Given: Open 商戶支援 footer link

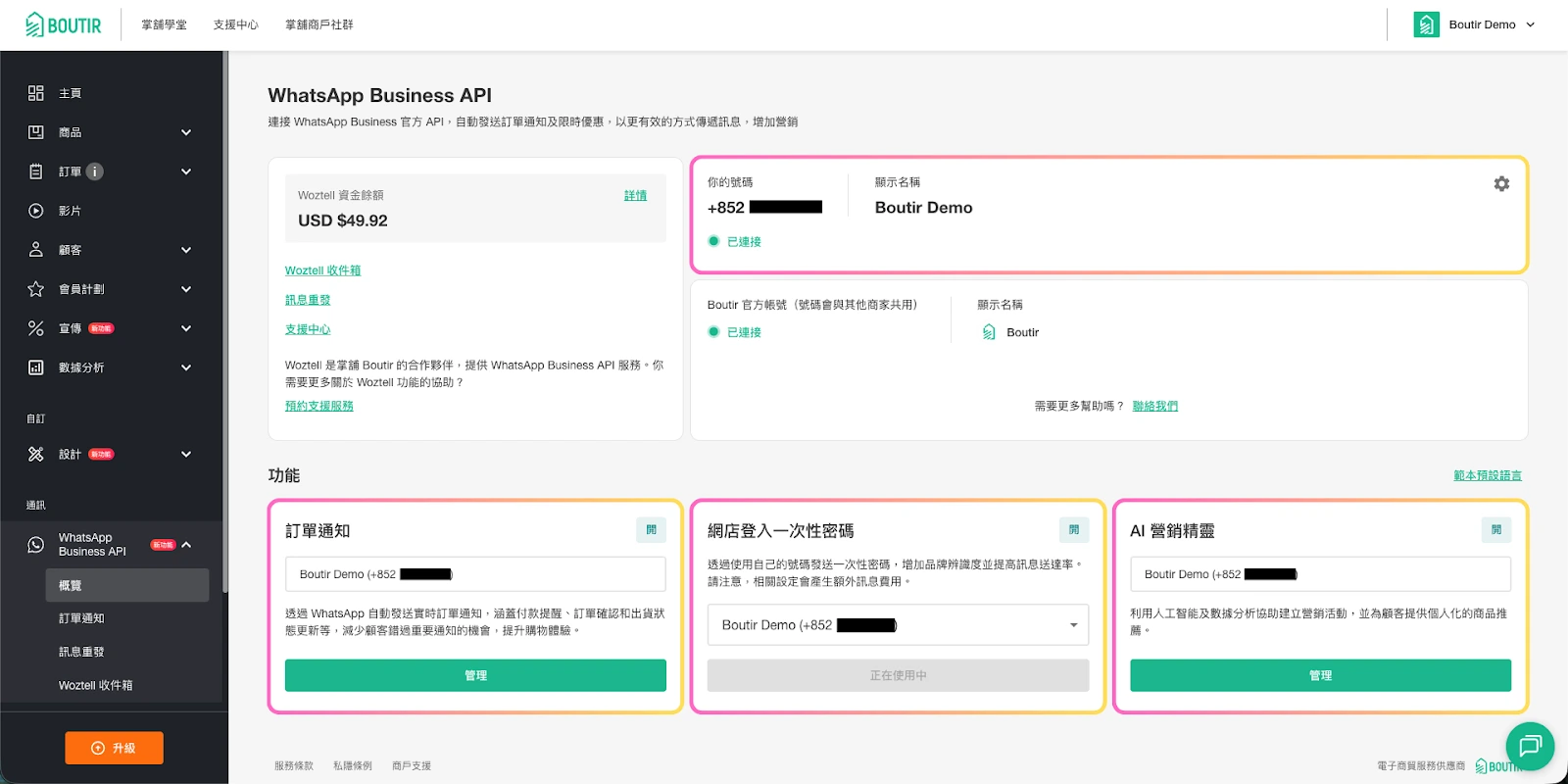Looking at the screenshot, I should (412, 765).
